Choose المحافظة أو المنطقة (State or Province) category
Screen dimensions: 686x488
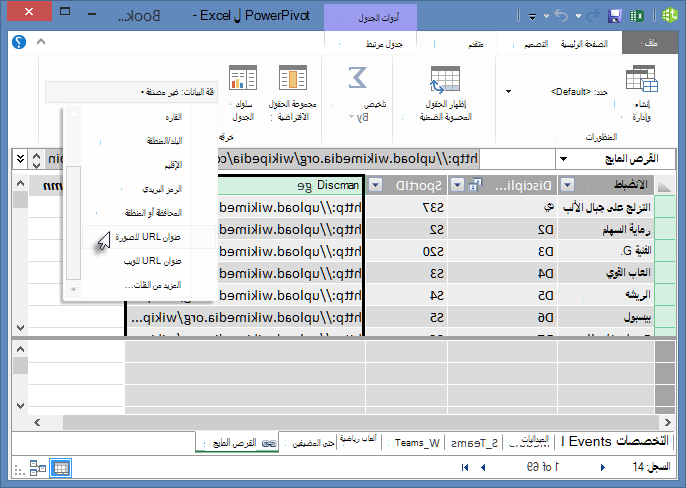pos(149,213)
